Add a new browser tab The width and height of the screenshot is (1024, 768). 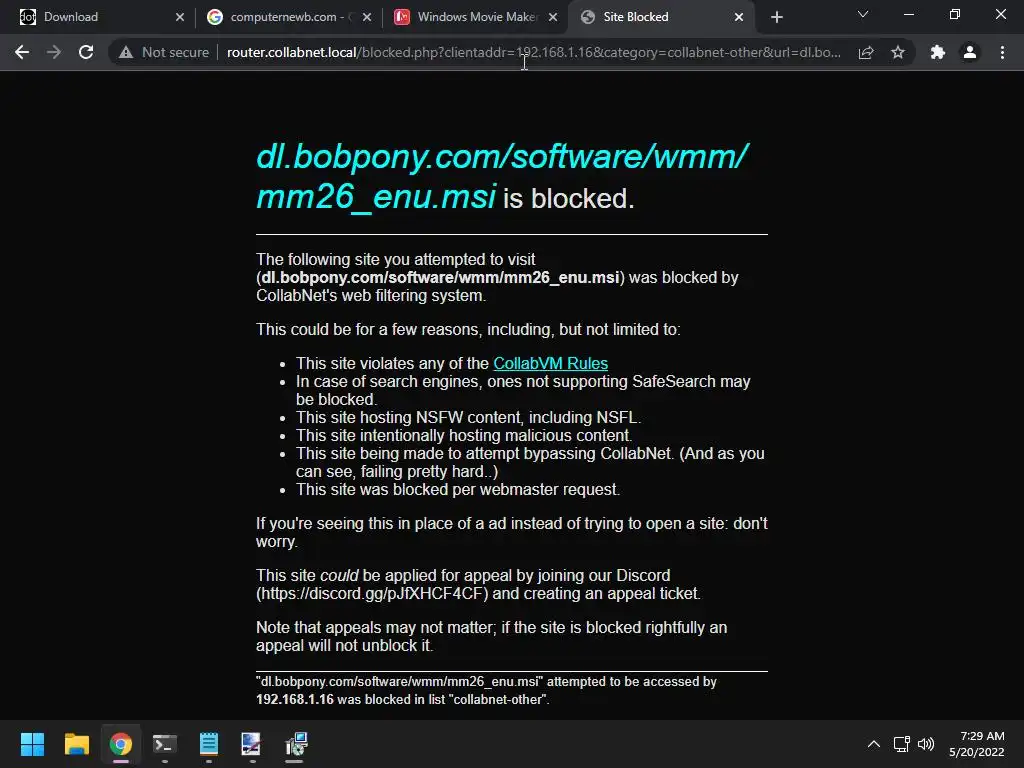776,17
